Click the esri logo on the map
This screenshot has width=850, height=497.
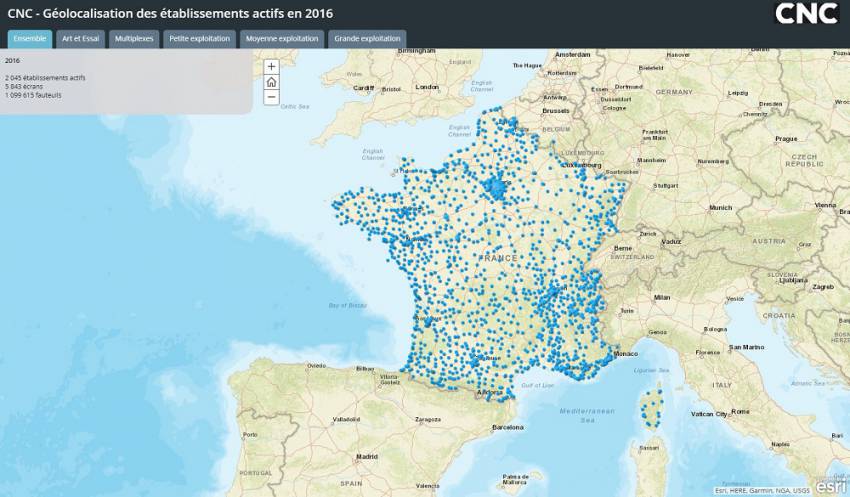[x=828, y=485]
